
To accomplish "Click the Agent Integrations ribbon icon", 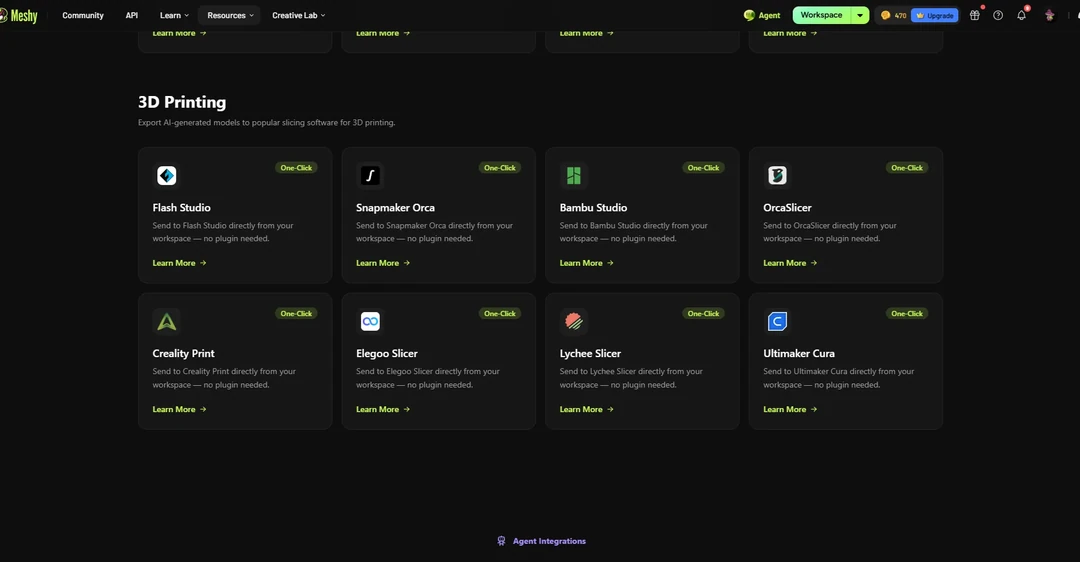I will [x=501, y=541].
